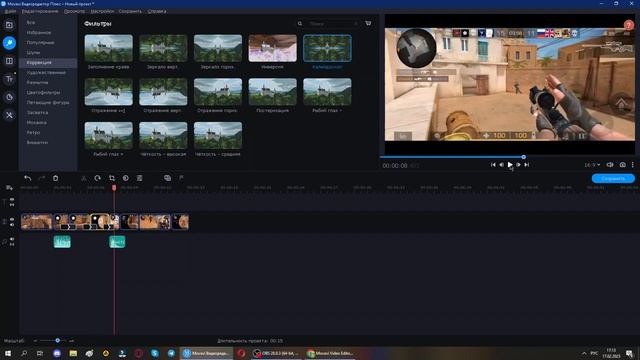Click the timeline zoom slider handle
This screenshot has width=640, height=360.
pyautogui.click(x=58, y=340)
